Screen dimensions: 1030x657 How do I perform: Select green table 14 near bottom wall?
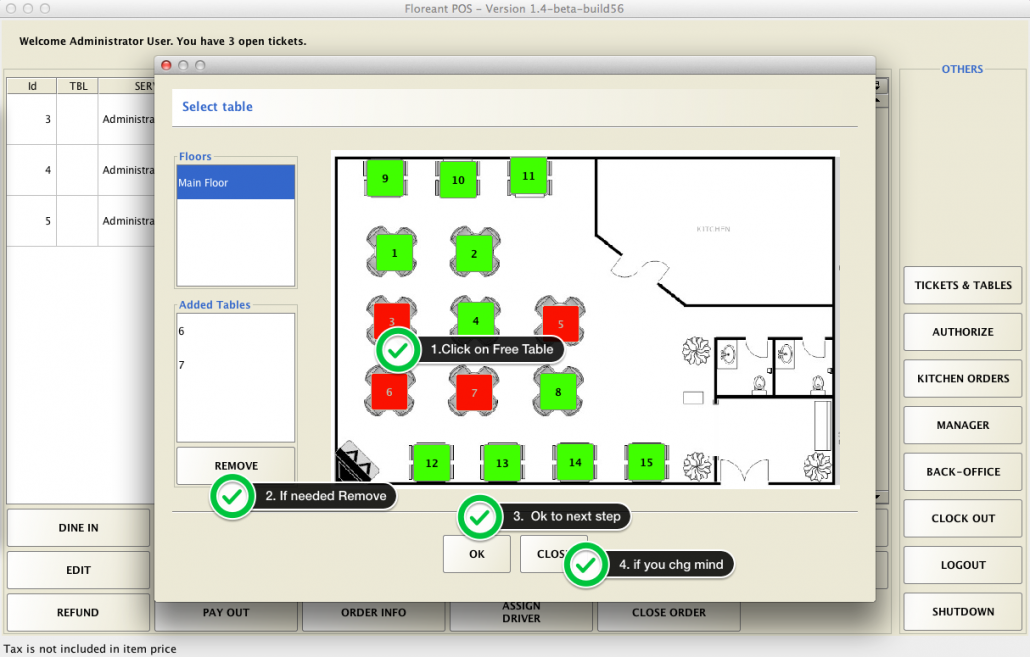click(575, 462)
